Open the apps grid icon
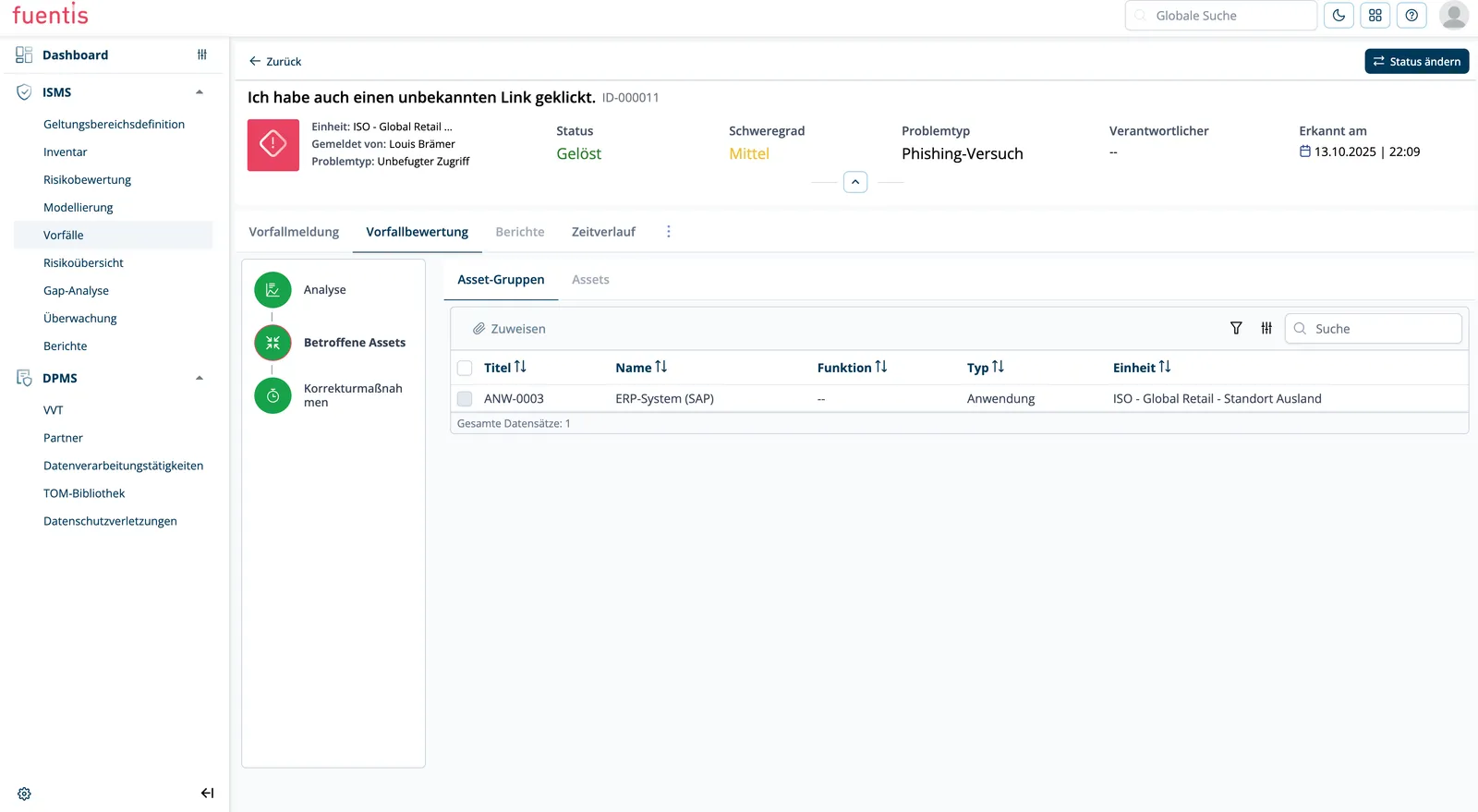Image resolution: width=1478 pixels, height=812 pixels. tap(1375, 16)
